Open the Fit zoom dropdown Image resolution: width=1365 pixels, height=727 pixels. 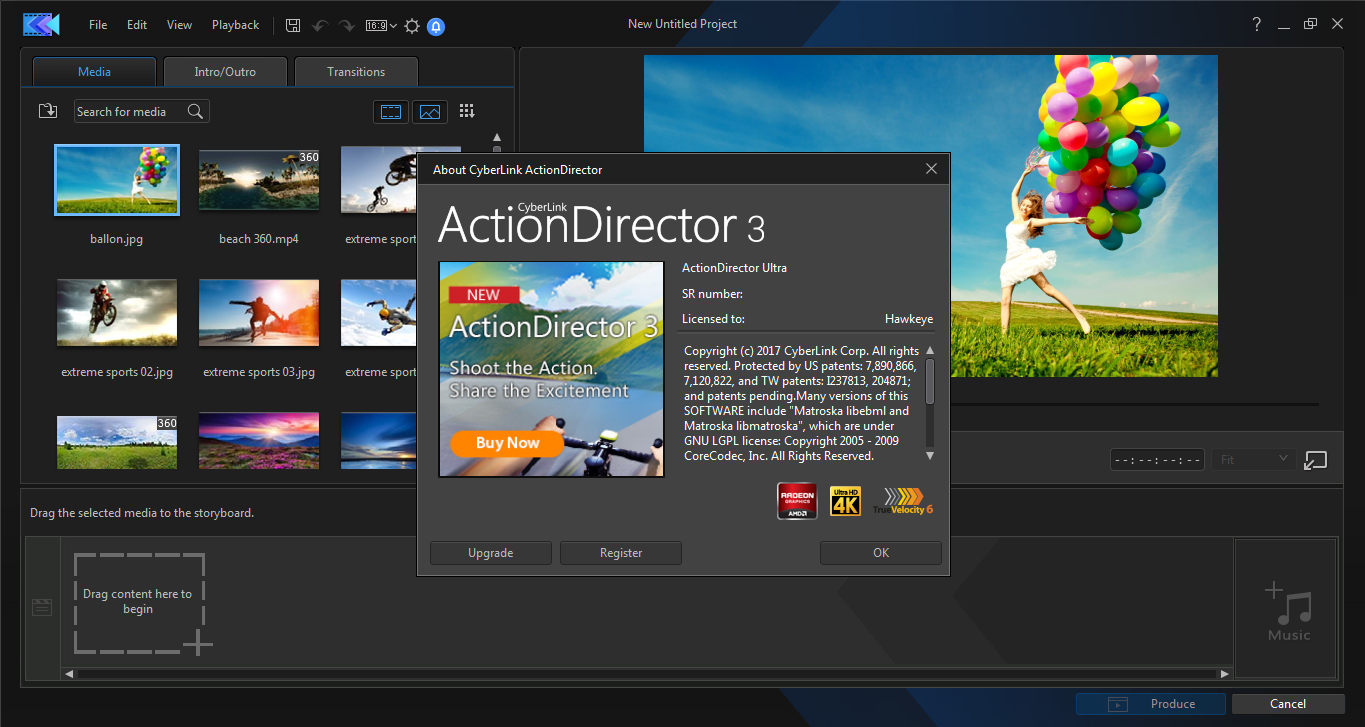(1255, 460)
